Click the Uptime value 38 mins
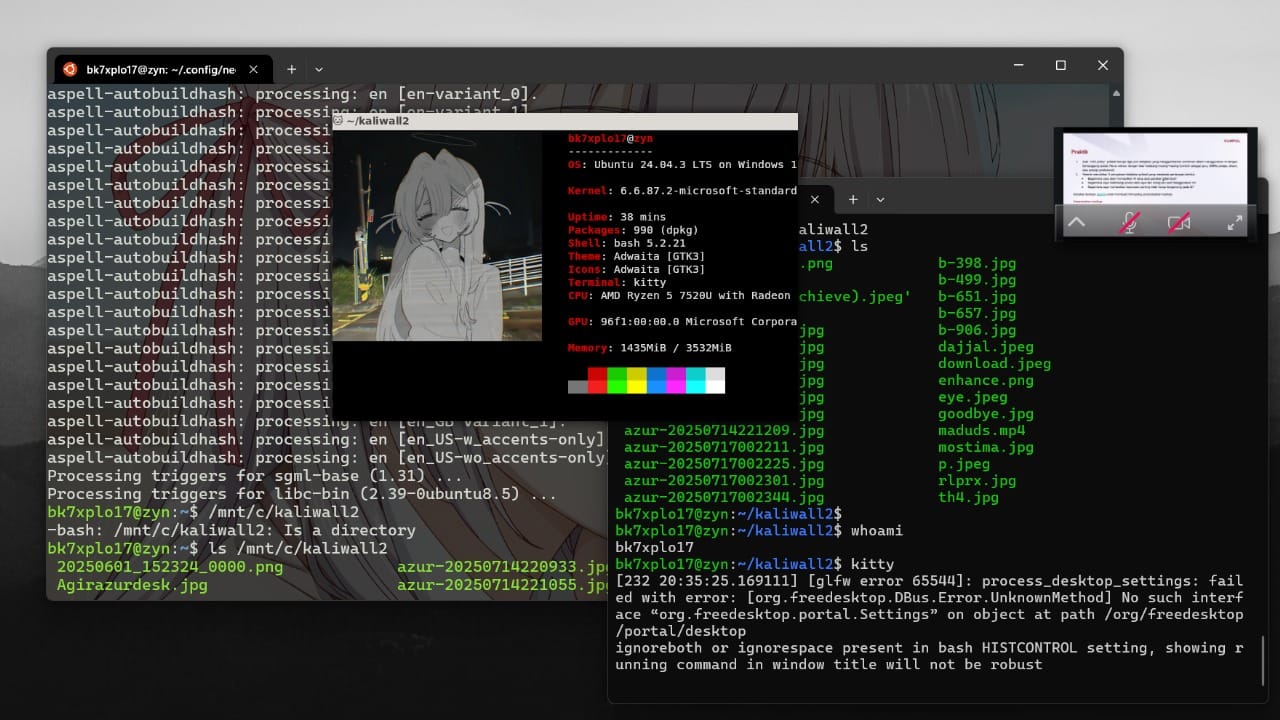Viewport: 1280px width, 720px height. click(x=643, y=217)
